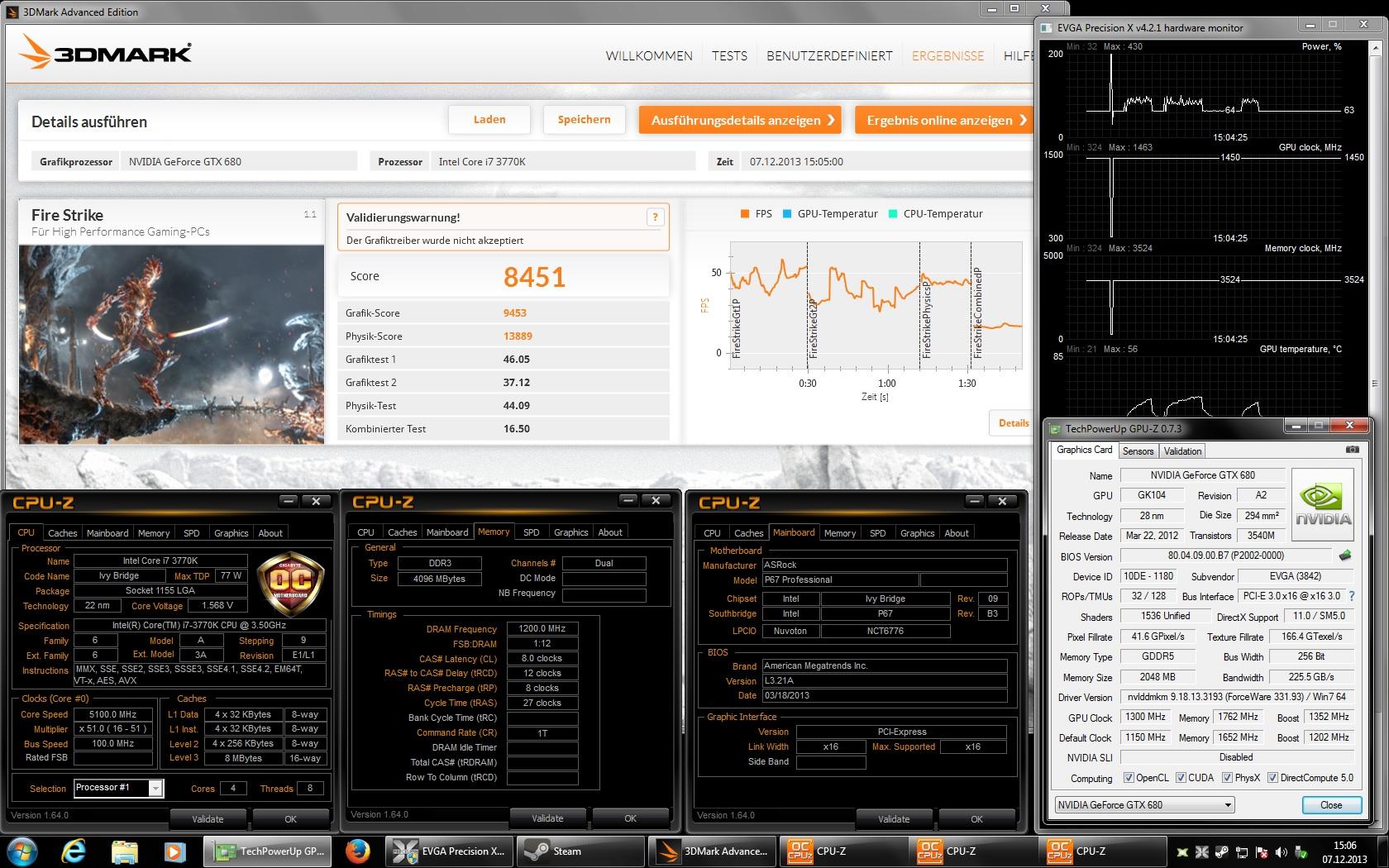Click the GPU-Z title bar icon
Screen dimensions: 1389x868
[1055, 428]
